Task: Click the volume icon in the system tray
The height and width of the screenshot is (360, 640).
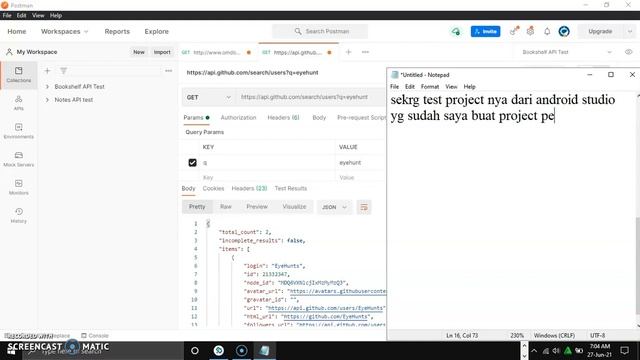Action: [556, 351]
